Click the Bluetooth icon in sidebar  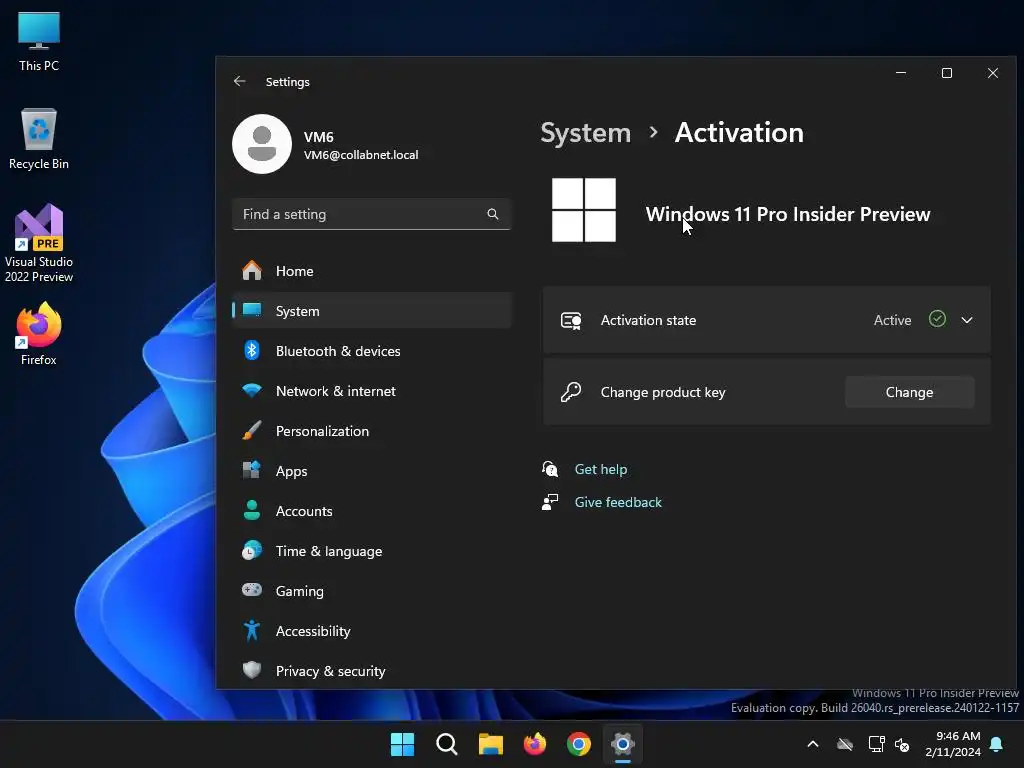(251, 351)
